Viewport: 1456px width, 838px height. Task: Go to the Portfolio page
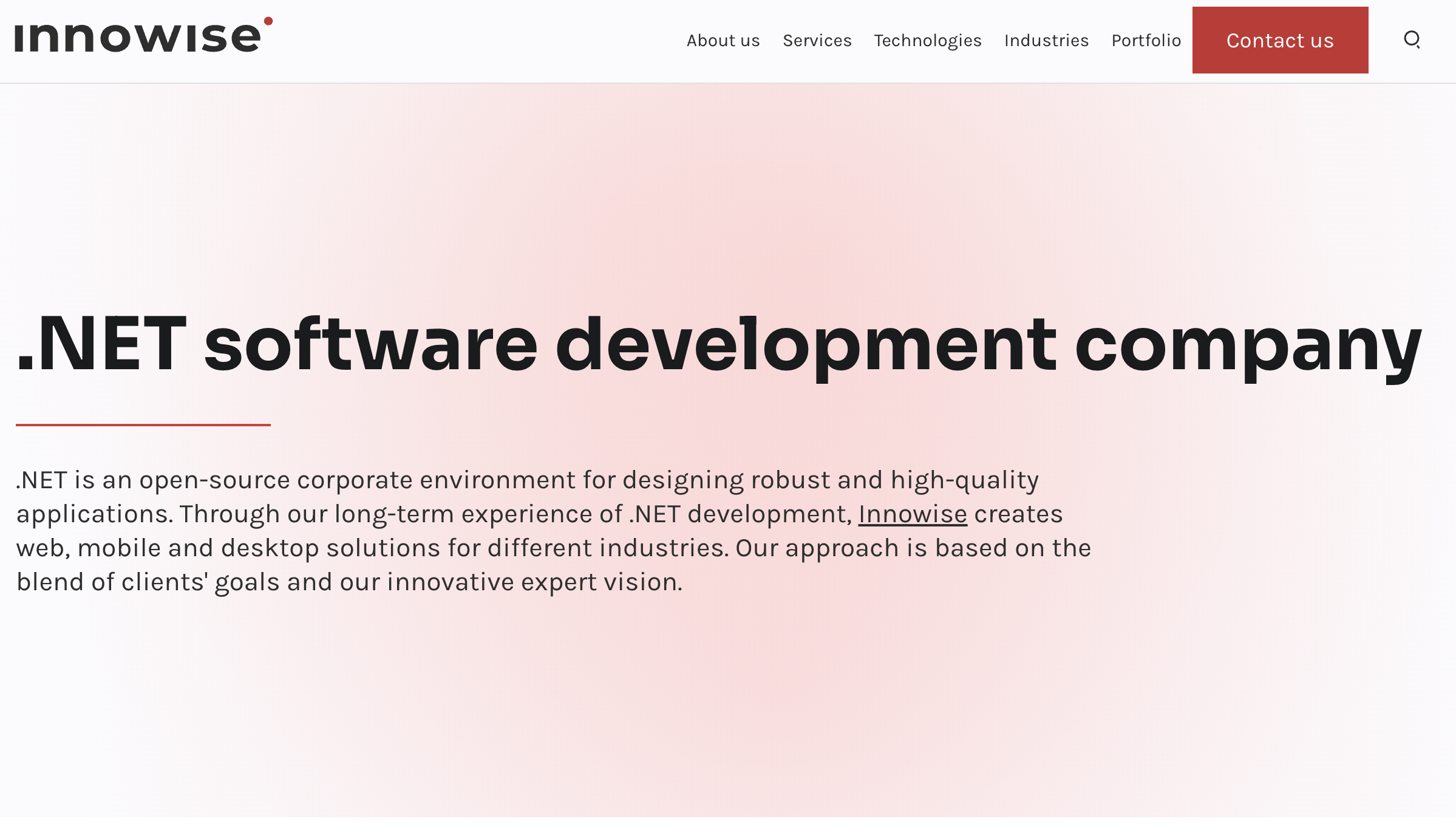pos(1146,41)
